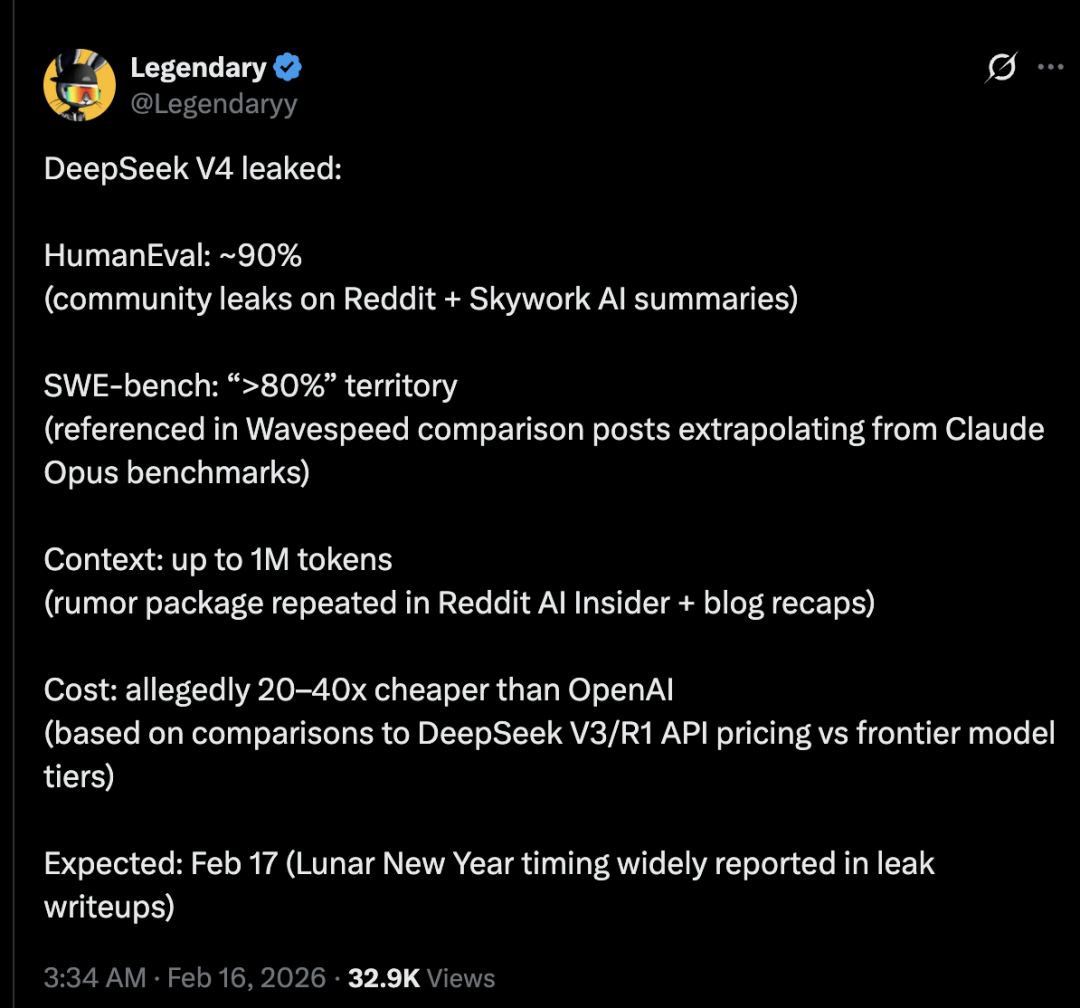
Task: Click the "DeepSeek V4 leaked:" headline text
Action: point(193,170)
